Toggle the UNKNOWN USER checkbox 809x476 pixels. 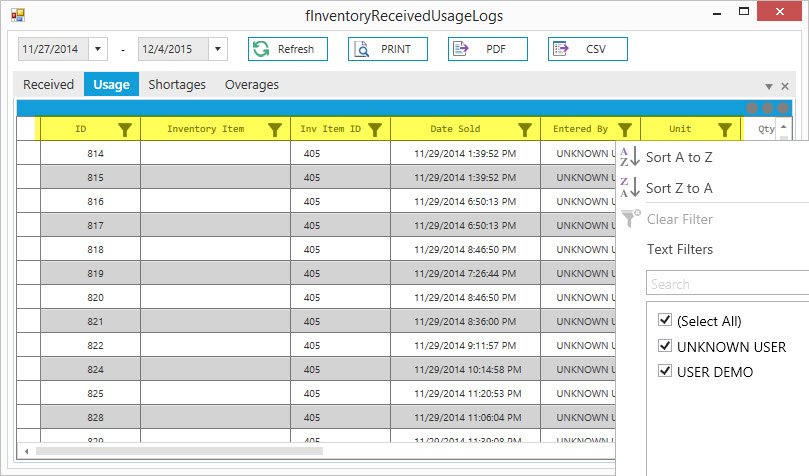[665, 346]
